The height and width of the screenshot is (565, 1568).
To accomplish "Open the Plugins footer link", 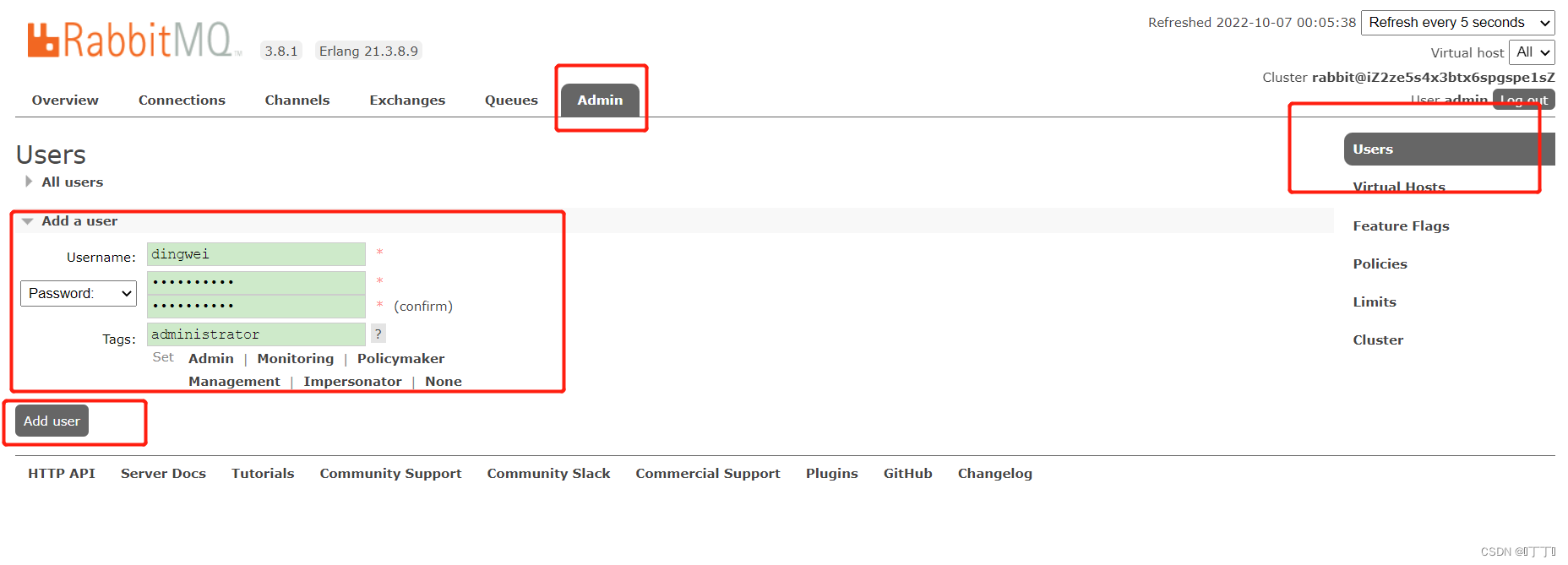I will click(x=831, y=473).
